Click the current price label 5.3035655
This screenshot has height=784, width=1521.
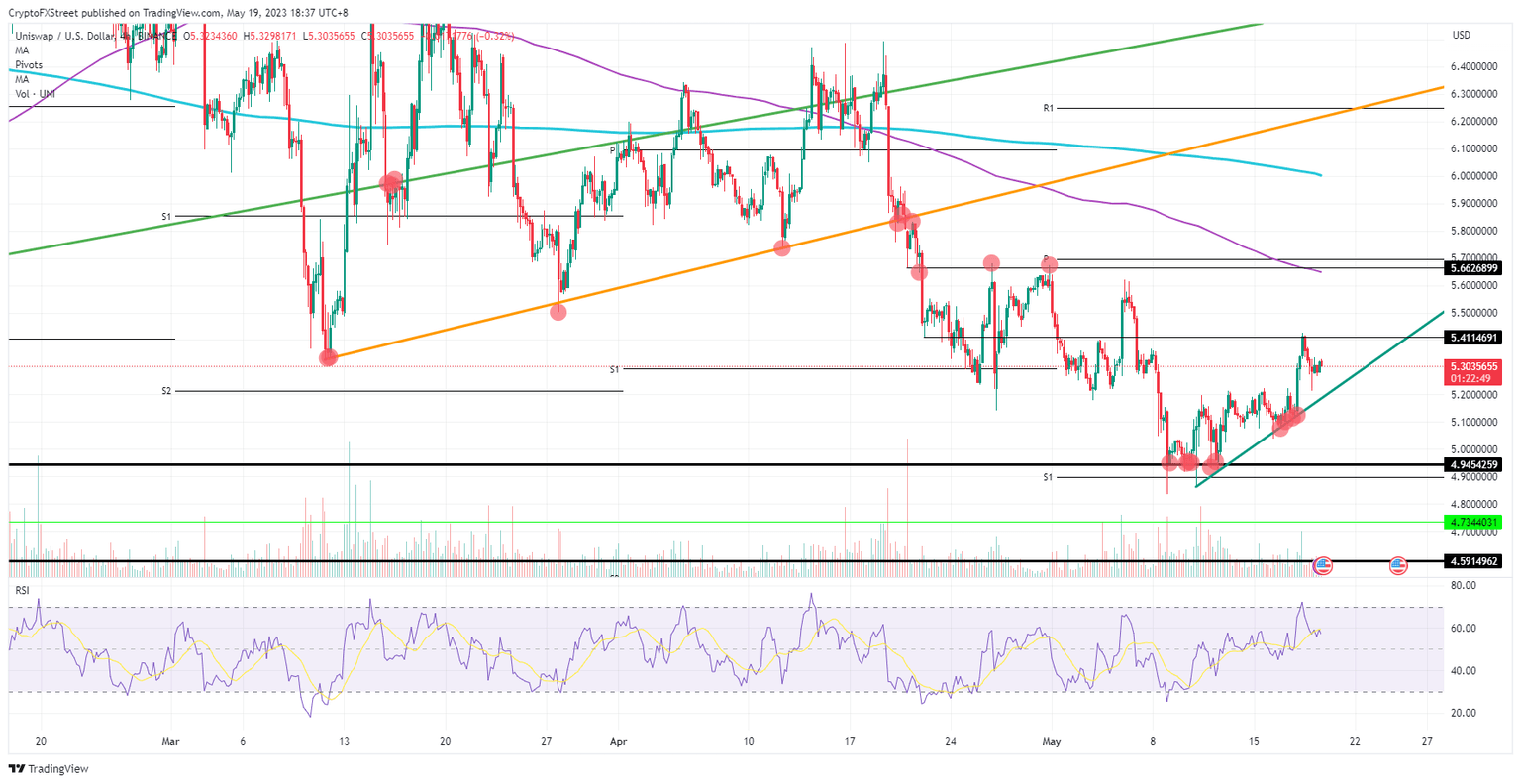pyautogui.click(x=1474, y=365)
